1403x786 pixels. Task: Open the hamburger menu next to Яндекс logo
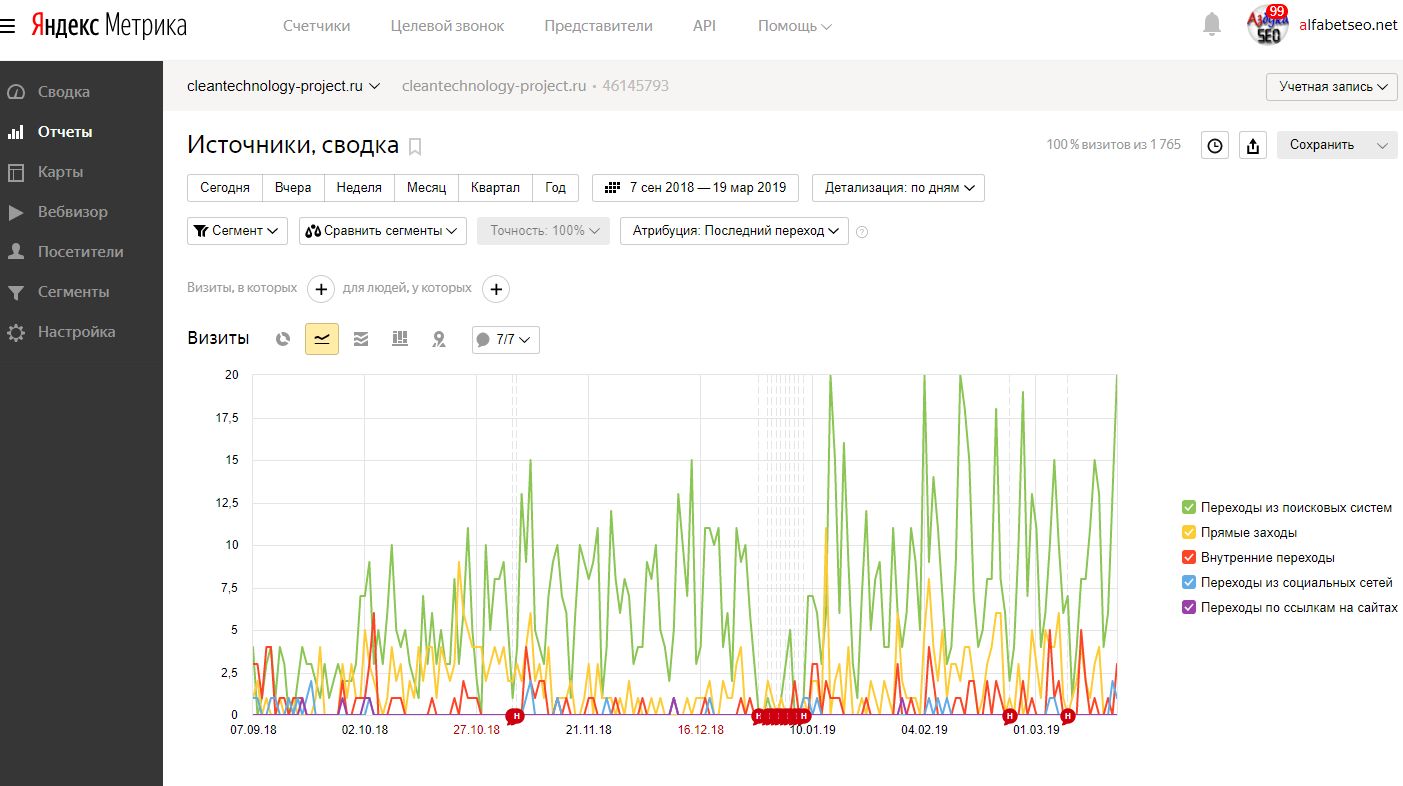click(9, 26)
